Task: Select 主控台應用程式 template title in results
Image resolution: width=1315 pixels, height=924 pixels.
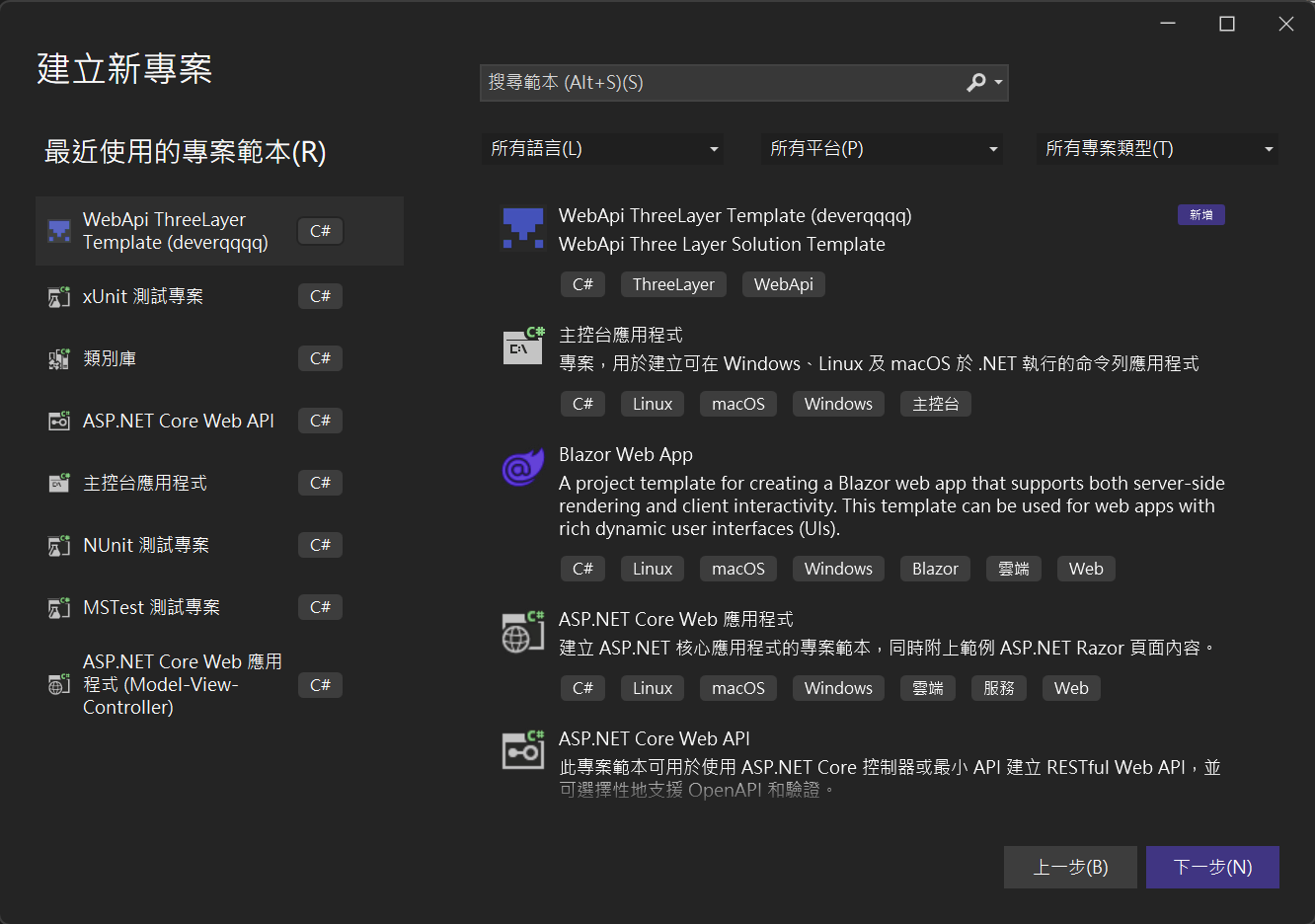Action: click(621, 335)
